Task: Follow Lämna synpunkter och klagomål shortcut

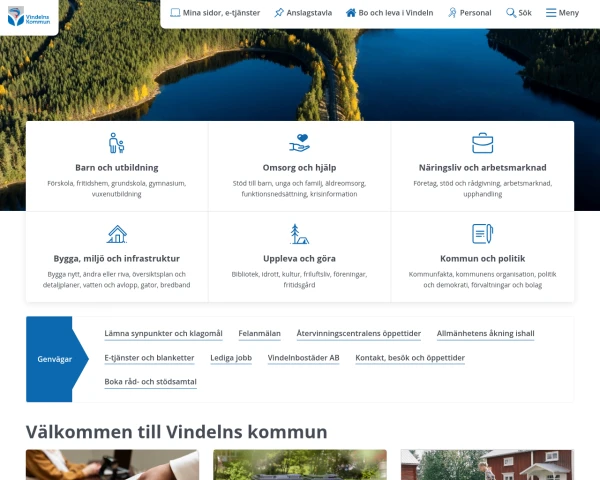Action: 163,333
